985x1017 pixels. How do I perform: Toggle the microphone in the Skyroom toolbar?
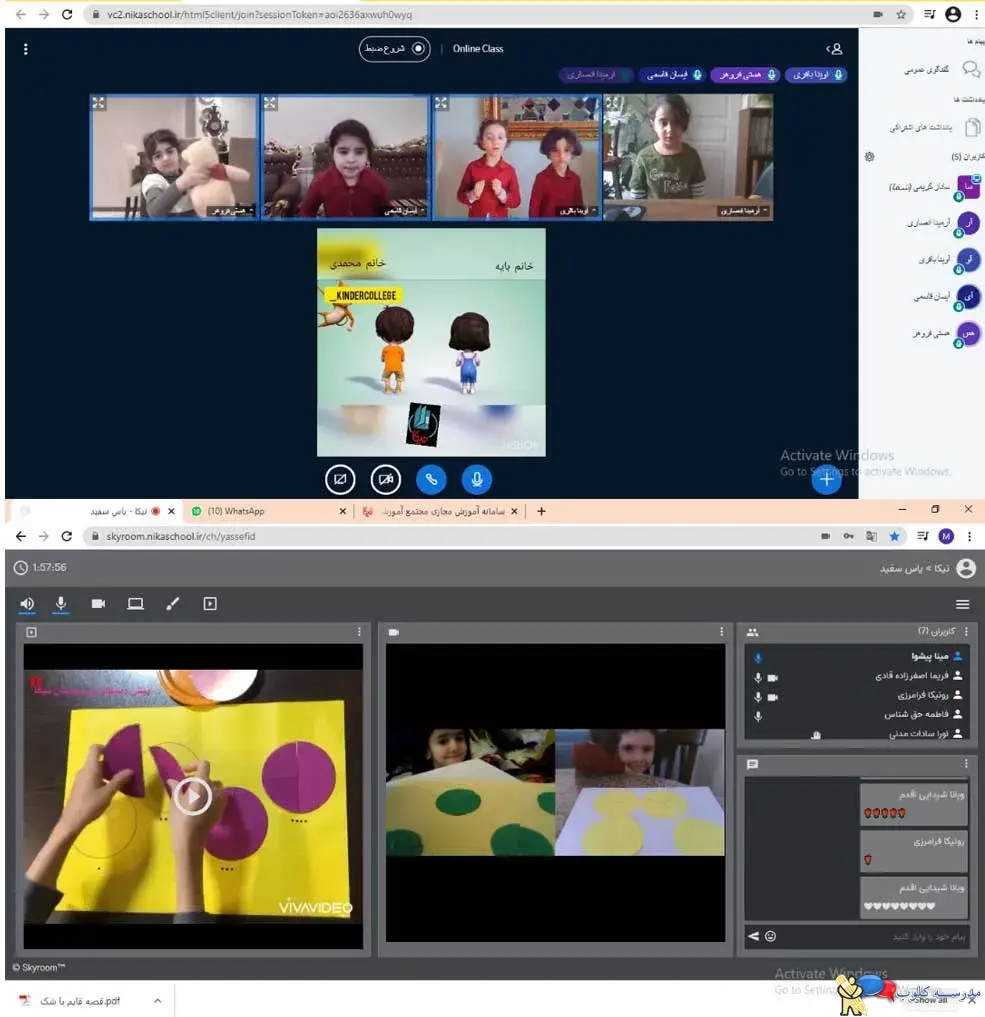tap(61, 604)
